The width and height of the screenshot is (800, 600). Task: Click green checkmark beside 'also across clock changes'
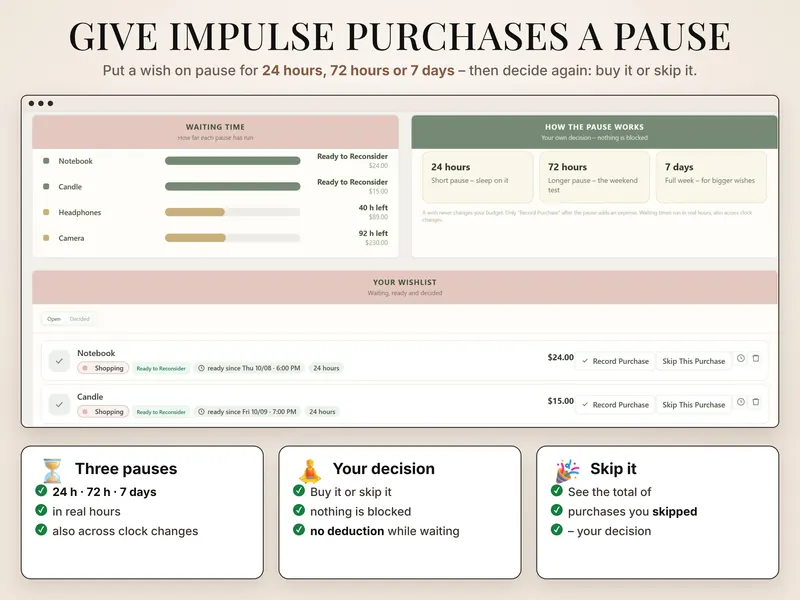[41, 530]
